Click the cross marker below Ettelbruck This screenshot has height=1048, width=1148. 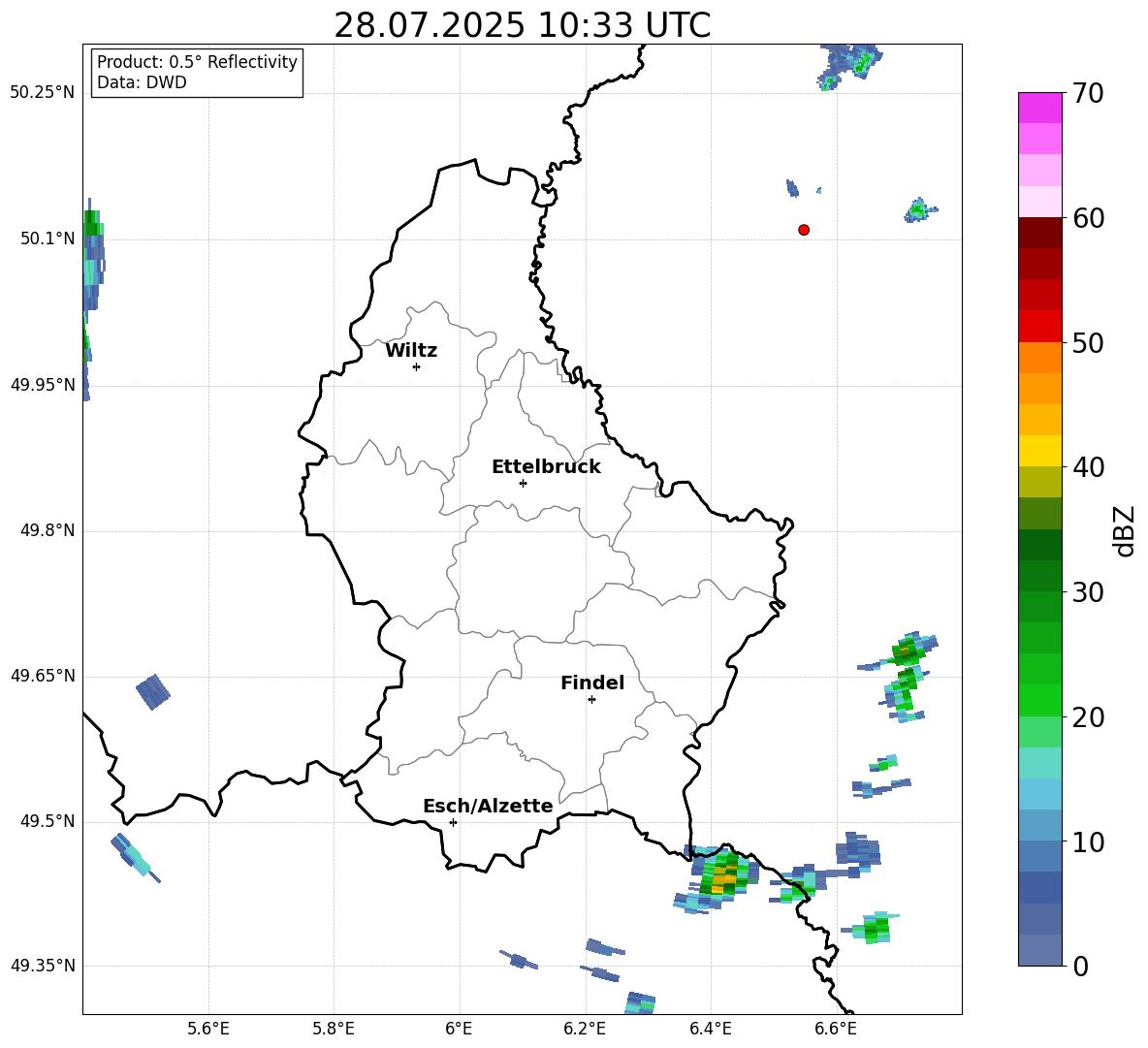point(523,483)
